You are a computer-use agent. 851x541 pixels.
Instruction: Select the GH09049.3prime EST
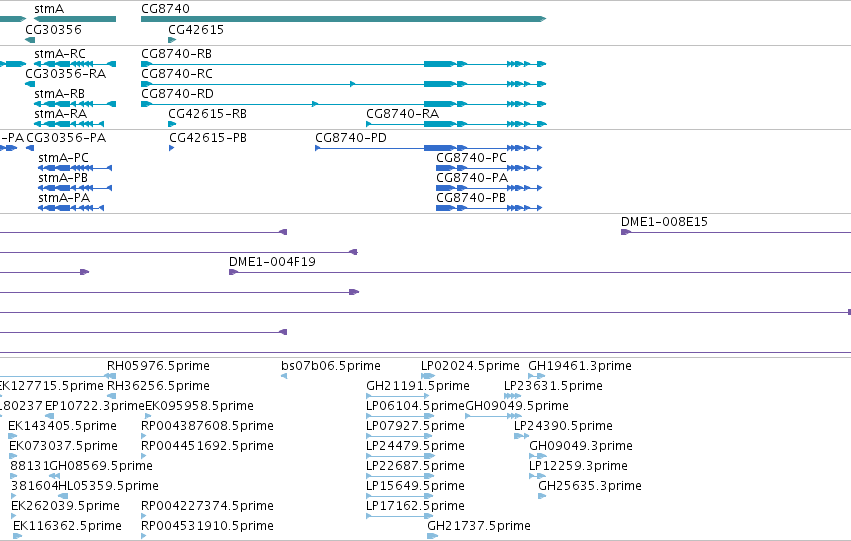(537, 456)
